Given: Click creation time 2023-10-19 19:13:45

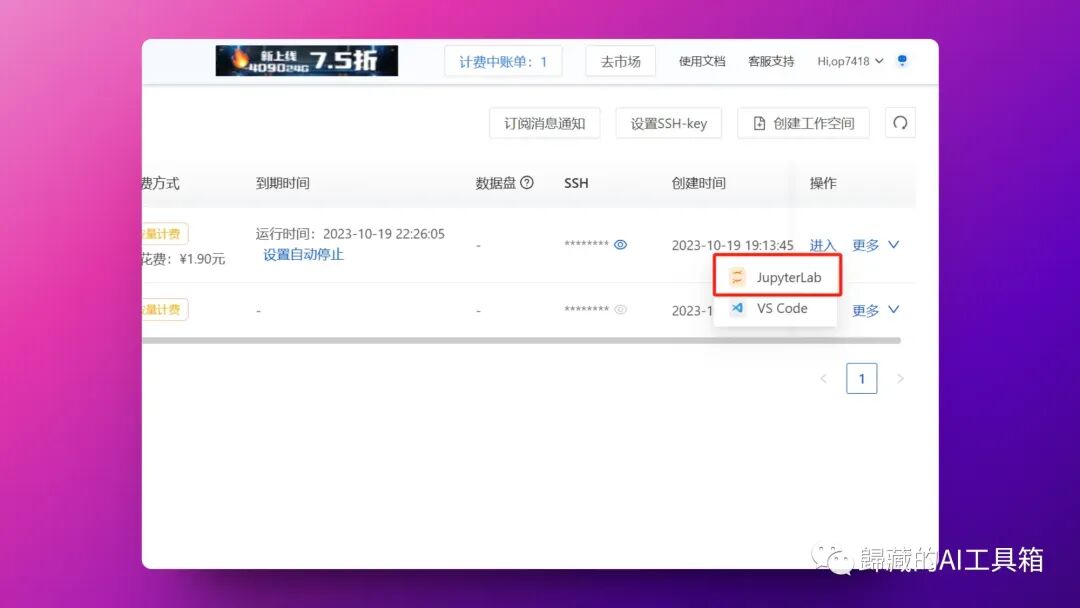Looking at the screenshot, I should point(732,245).
